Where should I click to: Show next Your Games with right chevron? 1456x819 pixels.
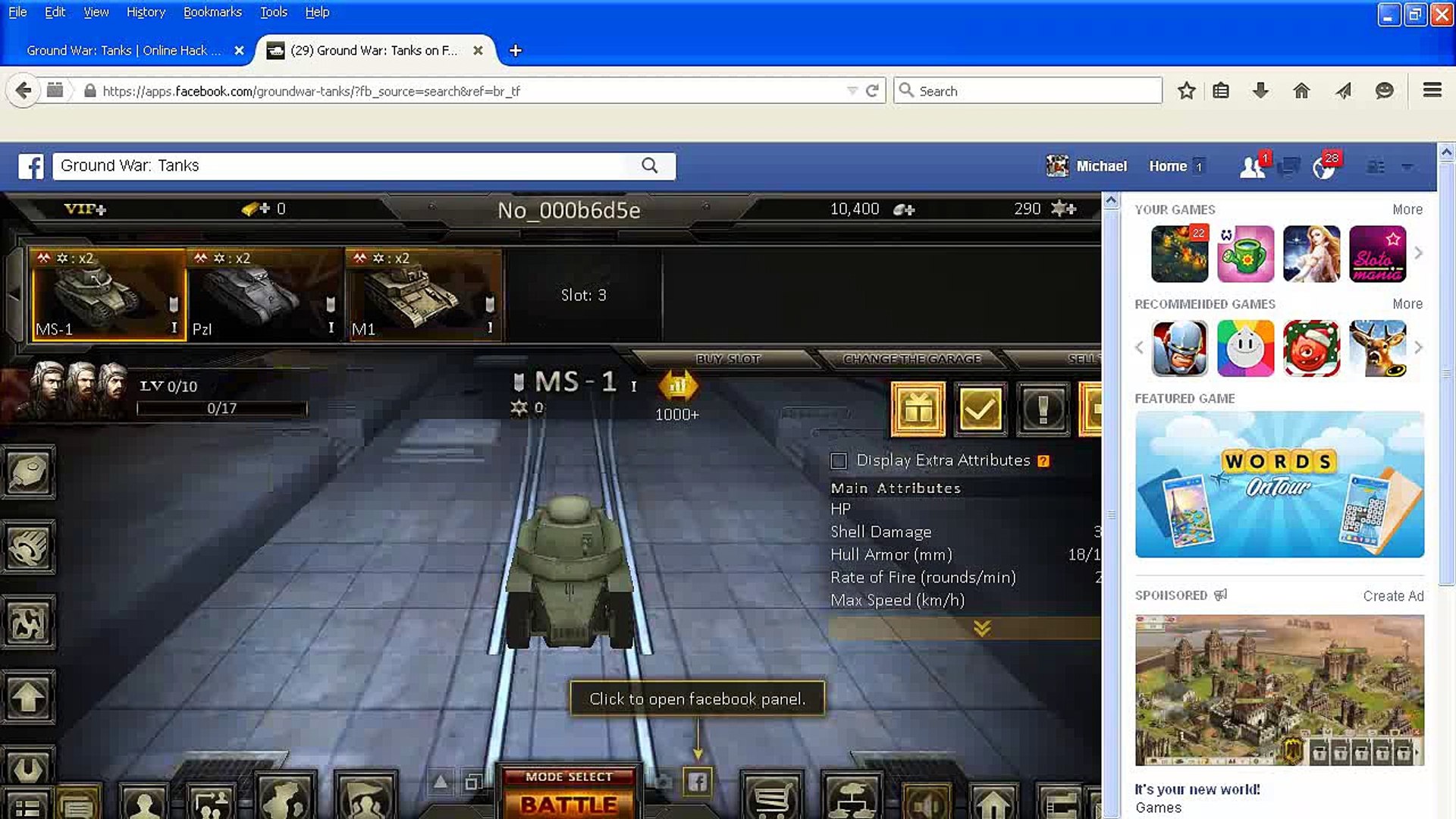[x=1419, y=253]
